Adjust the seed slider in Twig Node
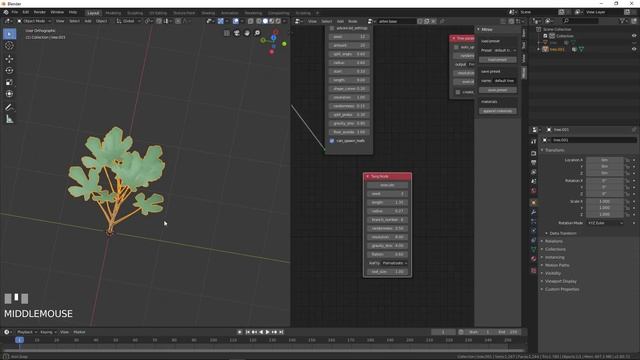 [387, 194]
